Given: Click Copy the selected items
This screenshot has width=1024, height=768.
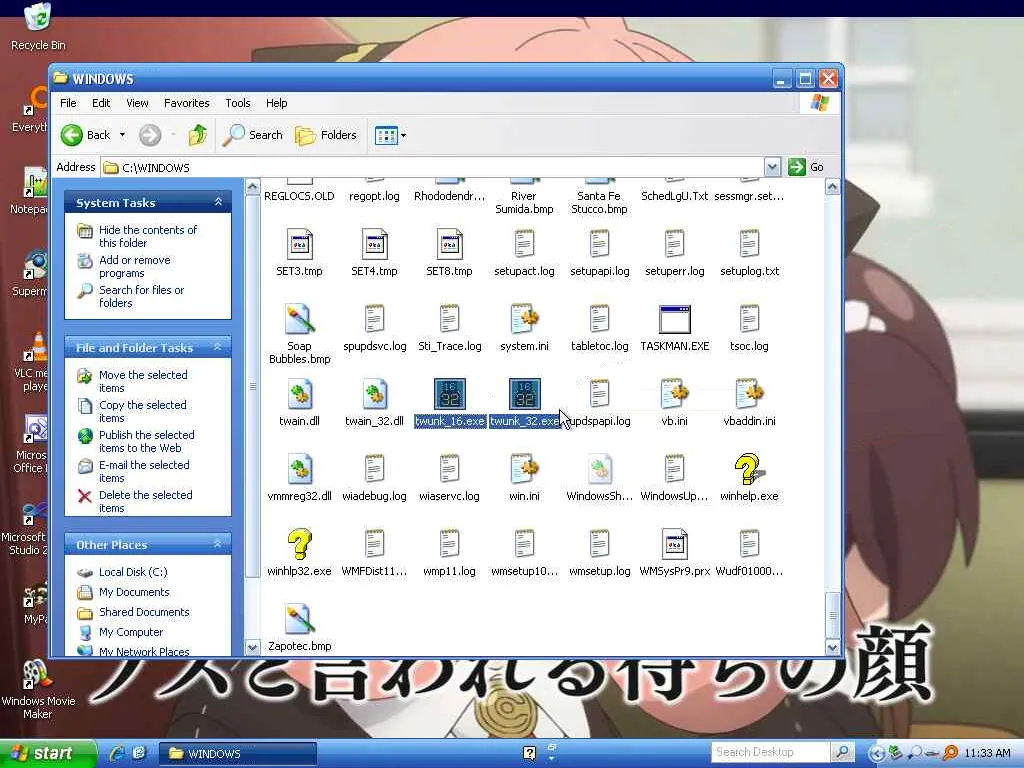Looking at the screenshot, I should click(x=142, y=411).
